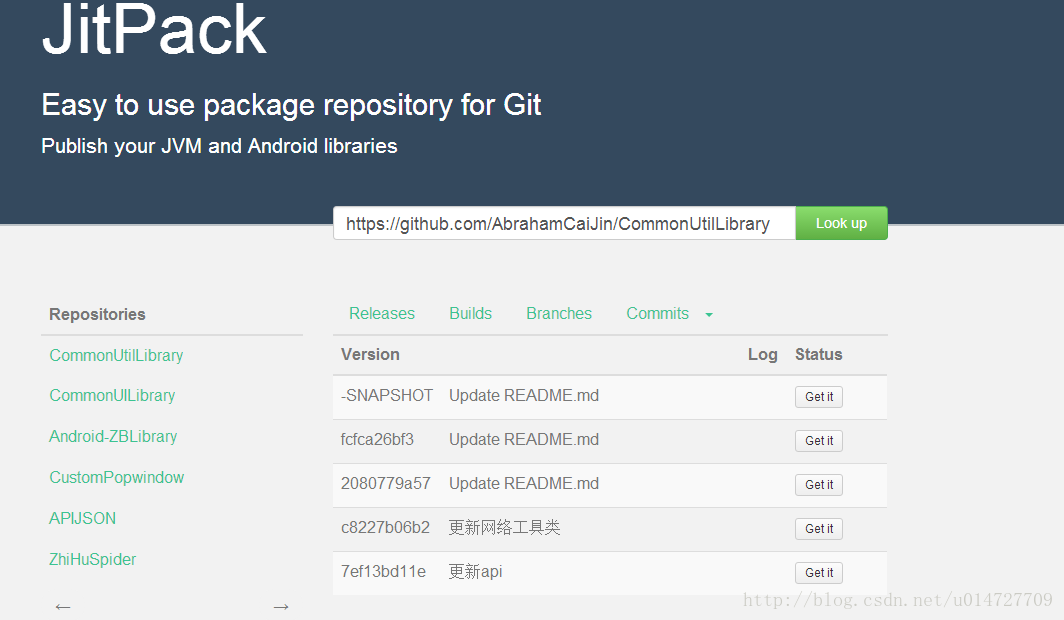The width and height of the screenshot is (1064, 620).
Task: Open the ZhiHuSpider repository link
Action: 92,560
